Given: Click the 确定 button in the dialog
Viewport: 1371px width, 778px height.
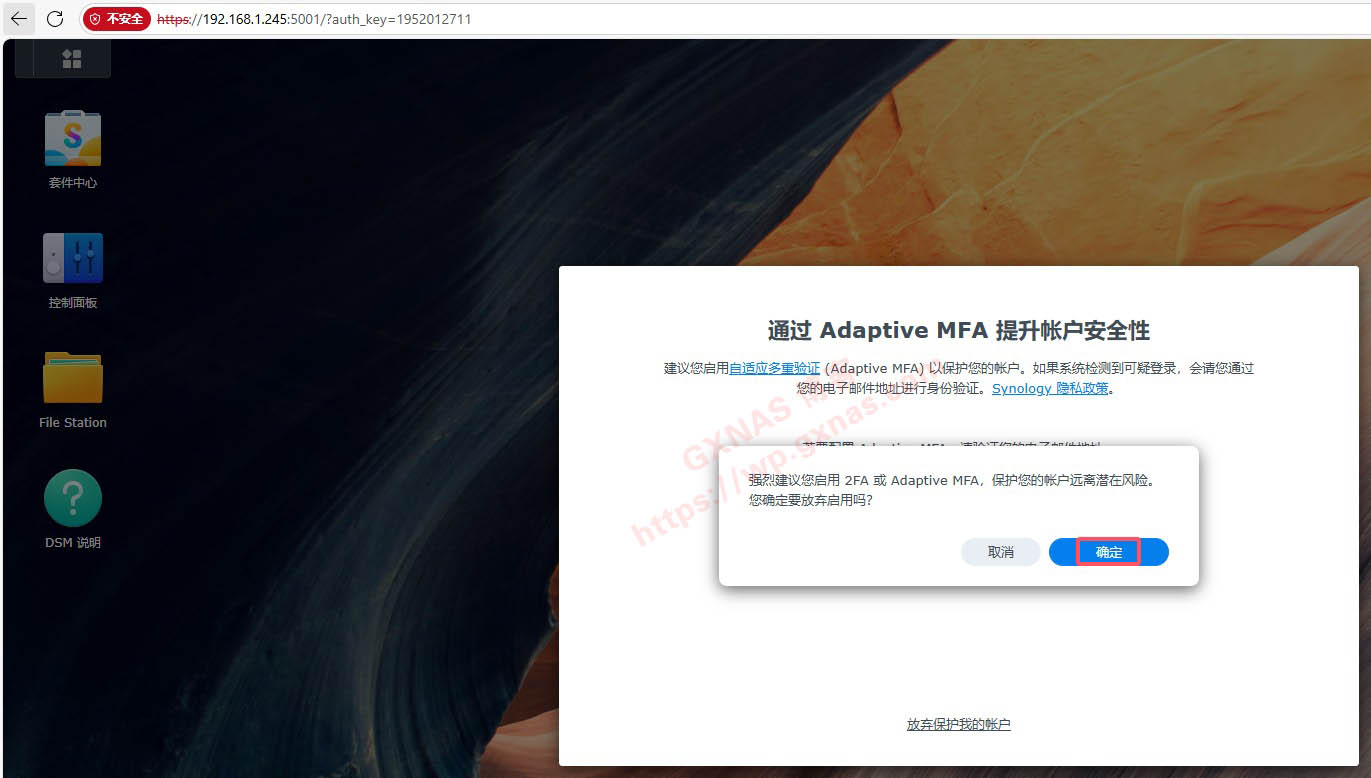Looking at the screenshot, I should pyautogui.click(x=1108, y=552).
